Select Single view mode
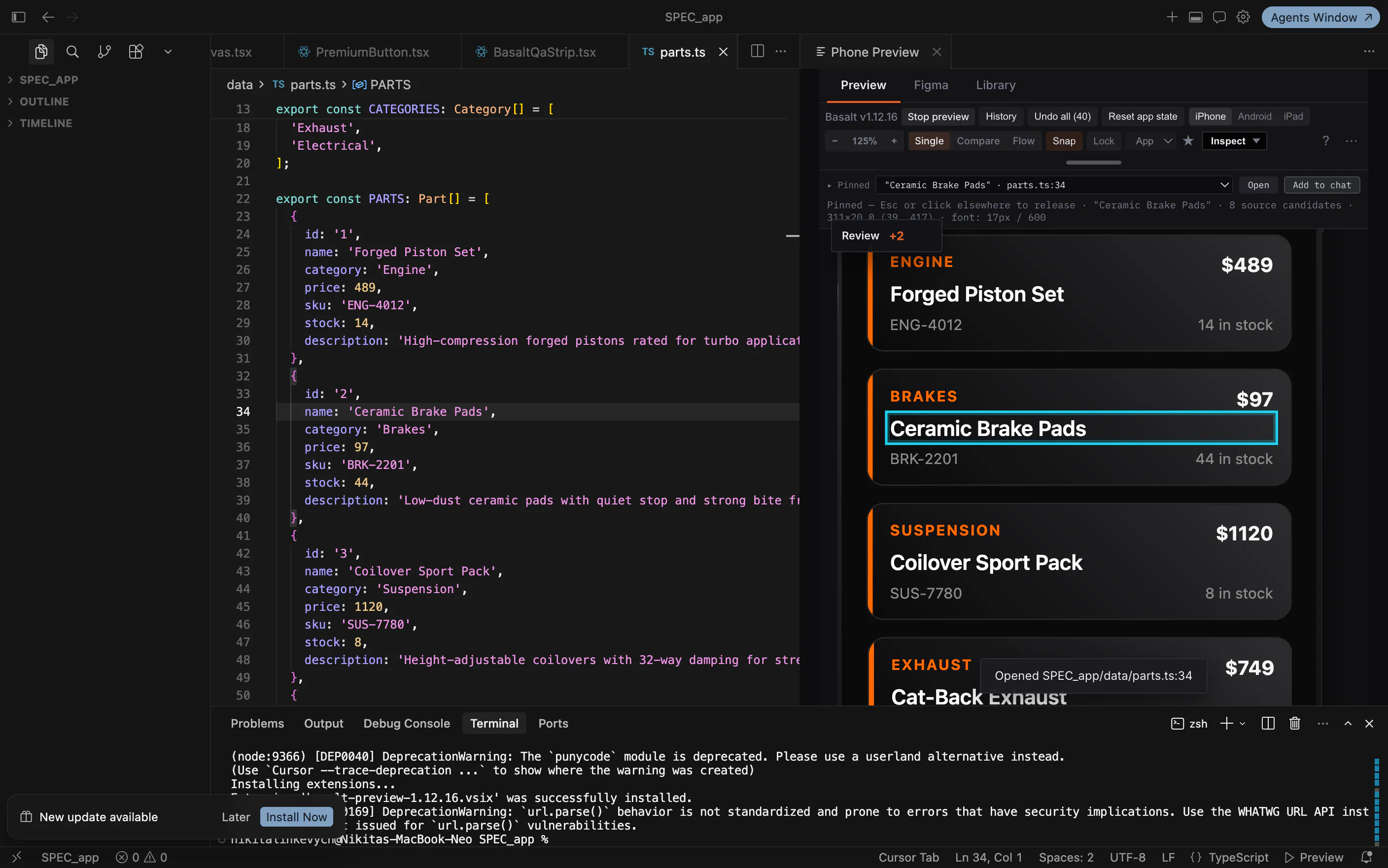The image size is (1388, 868). click(x=929, y=141)
